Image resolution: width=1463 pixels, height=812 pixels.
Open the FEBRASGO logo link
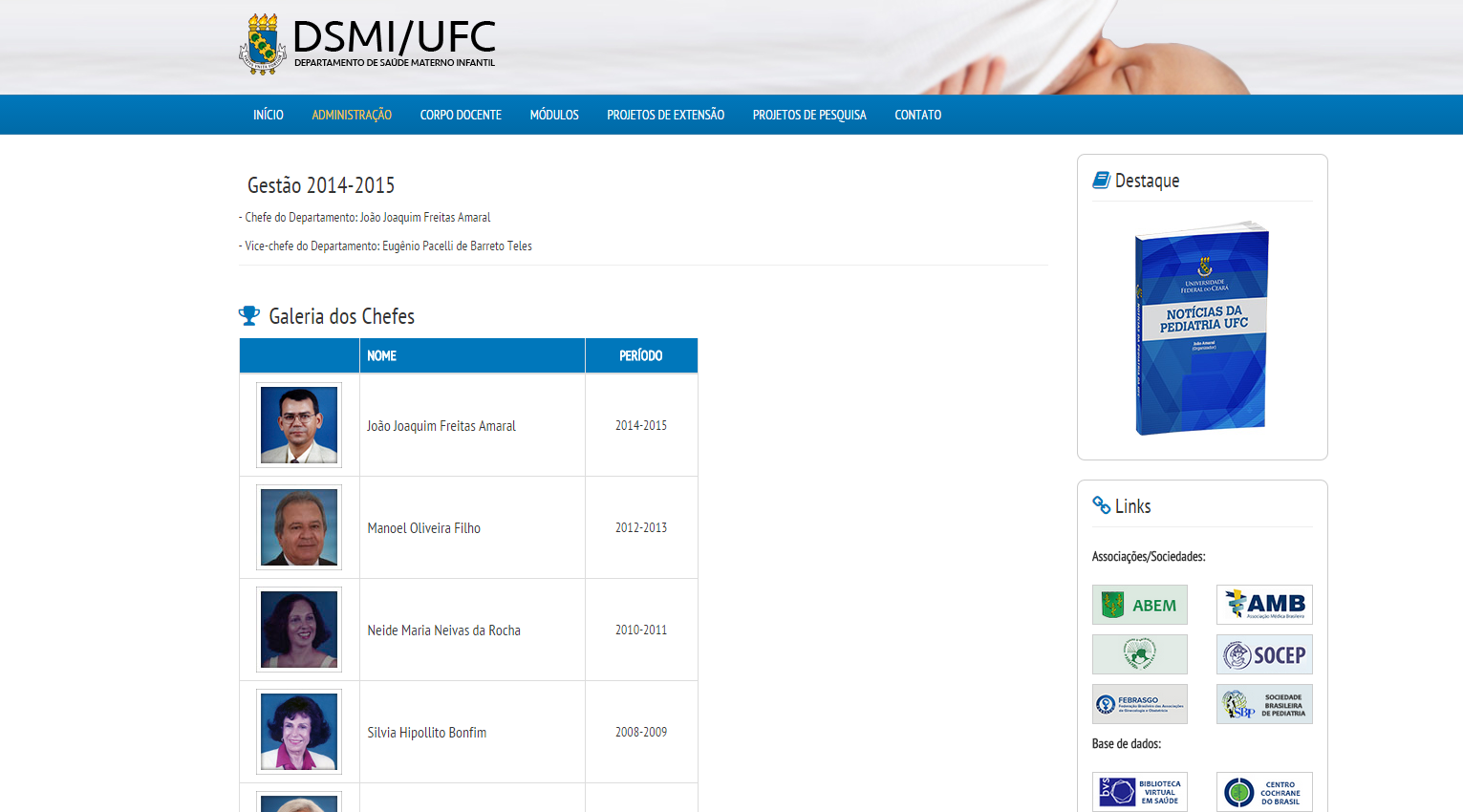[1140, 704]
